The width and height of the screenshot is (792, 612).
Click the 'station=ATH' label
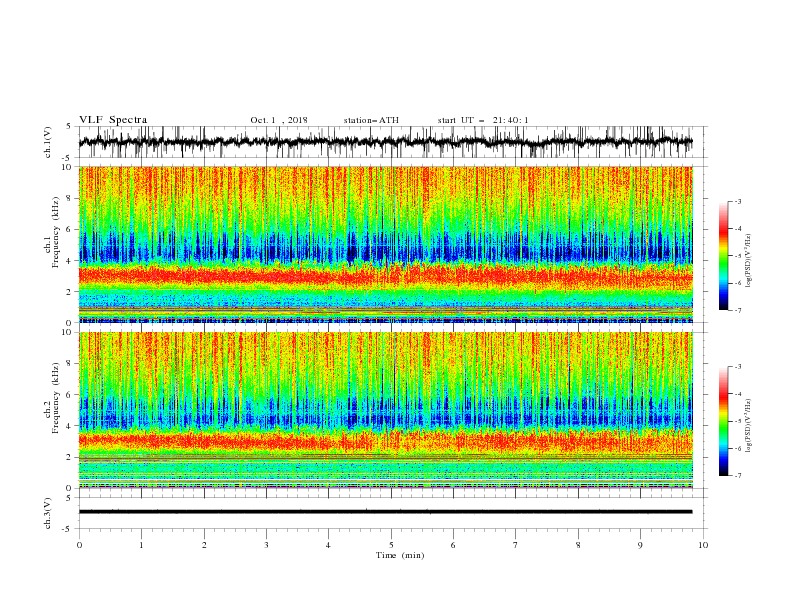371,120
